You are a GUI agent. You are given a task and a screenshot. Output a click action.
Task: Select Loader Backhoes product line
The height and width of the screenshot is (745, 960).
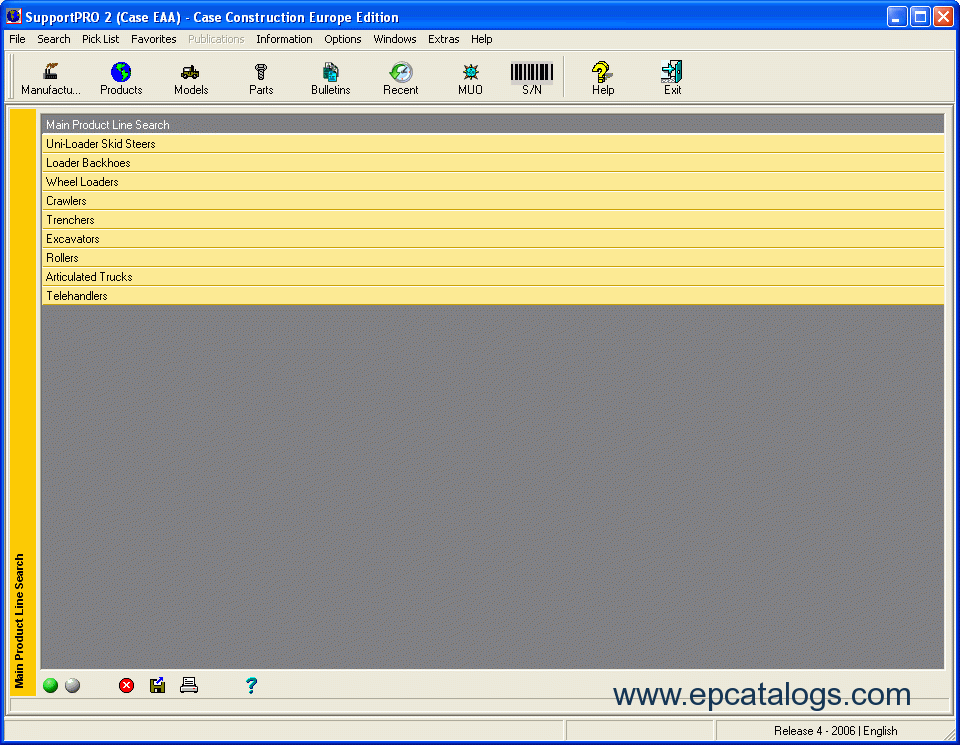493,163
